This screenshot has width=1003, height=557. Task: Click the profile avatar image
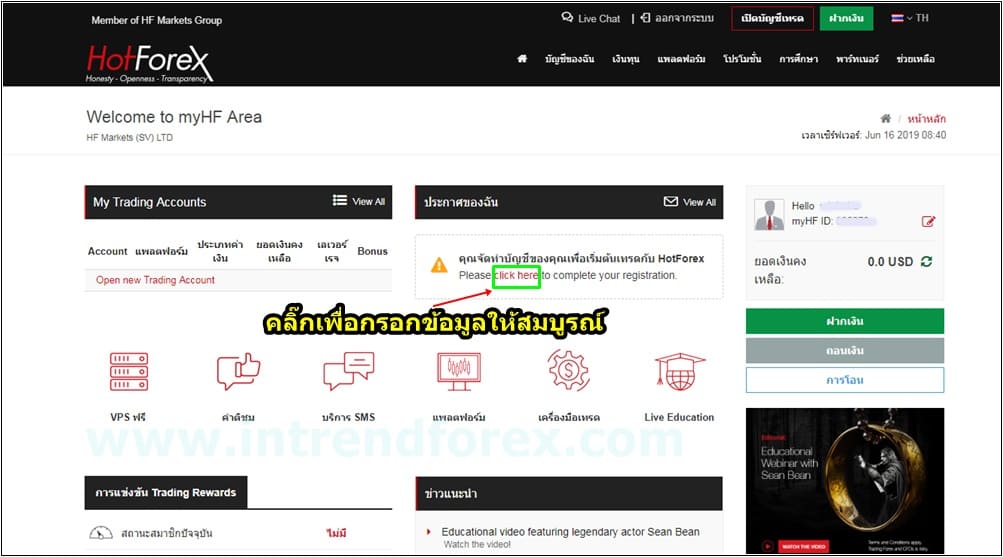[x=769, y=214]
